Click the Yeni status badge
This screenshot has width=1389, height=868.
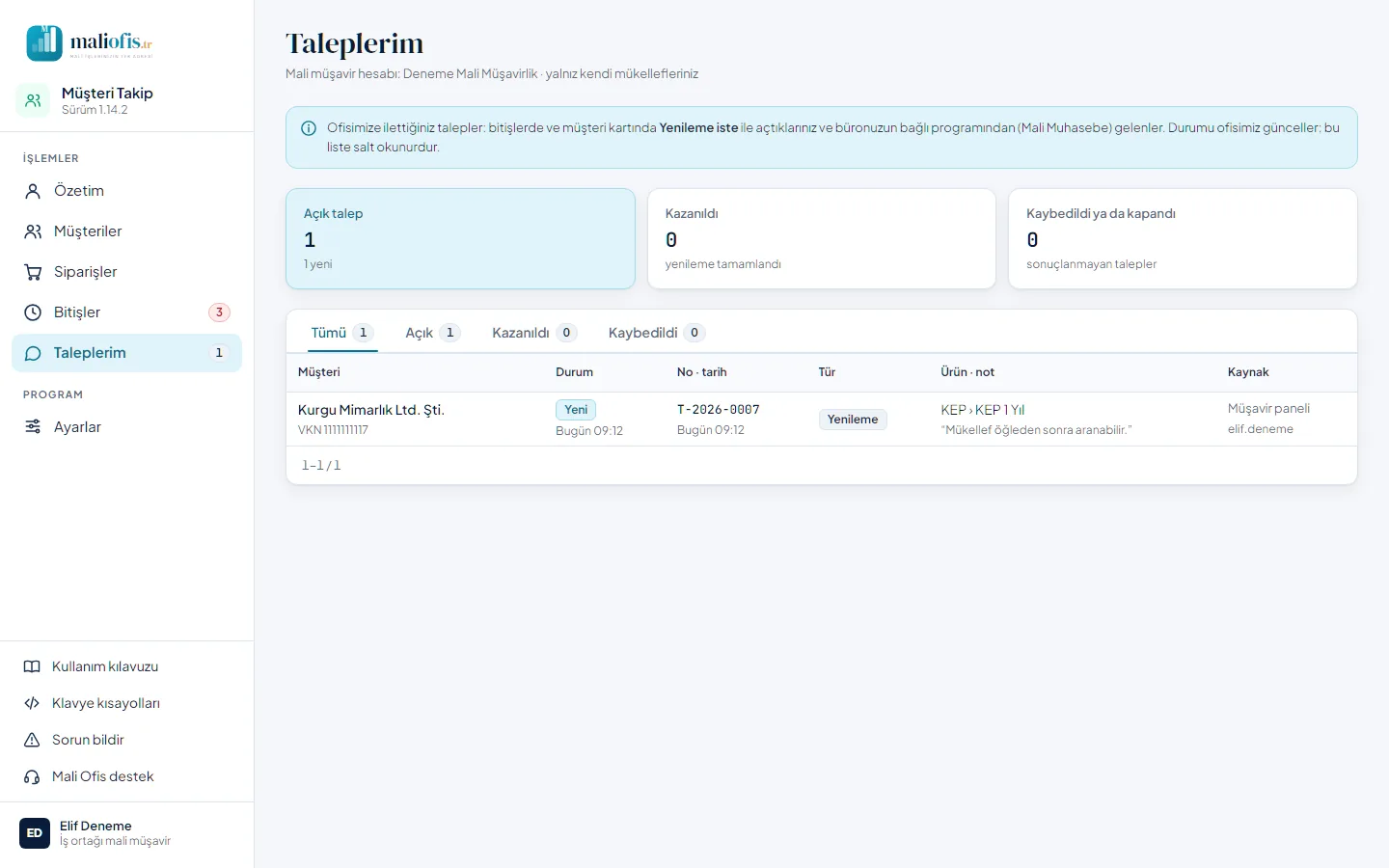pos(576,410)
